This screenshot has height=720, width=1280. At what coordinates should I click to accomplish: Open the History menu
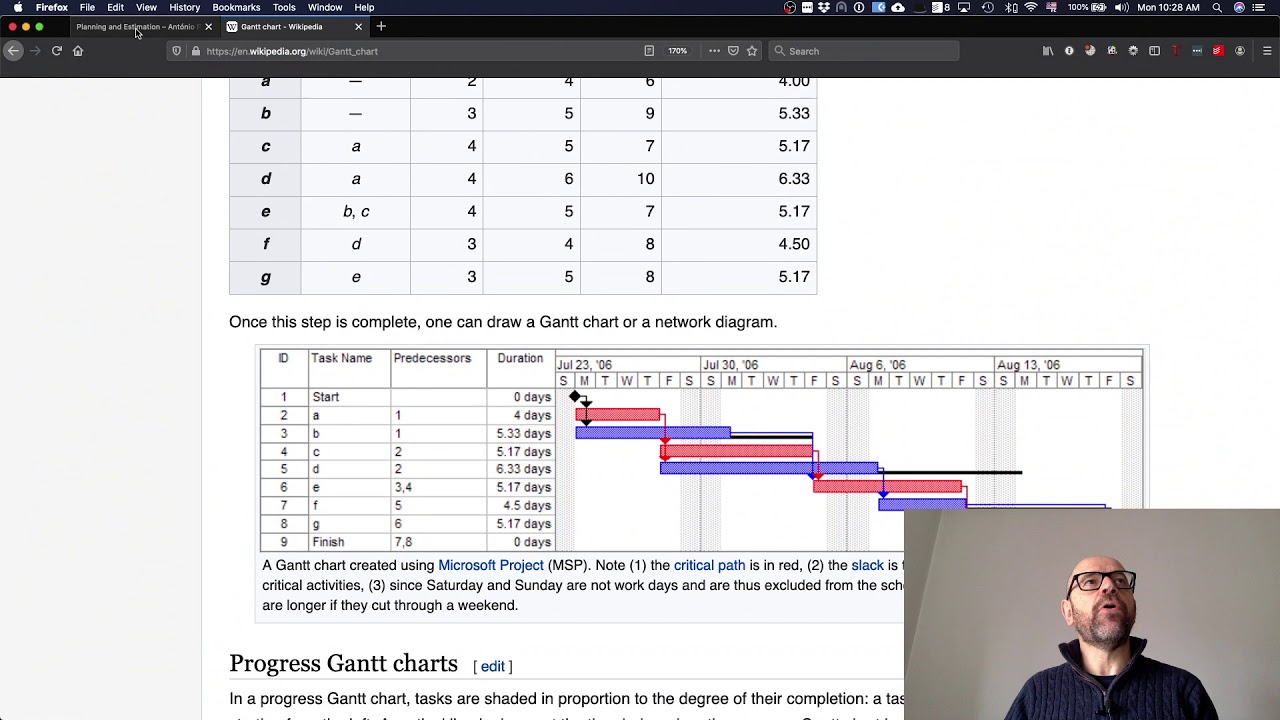pyautogui.click(x=184, y=8)
